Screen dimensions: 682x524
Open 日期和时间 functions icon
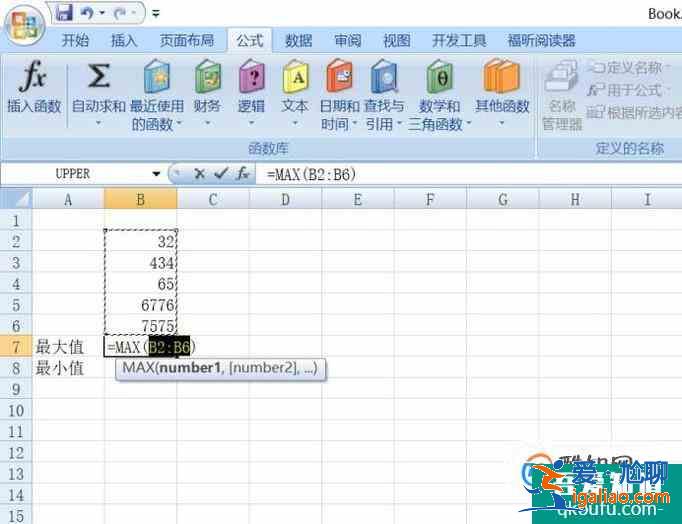click(x=339, y=77)
